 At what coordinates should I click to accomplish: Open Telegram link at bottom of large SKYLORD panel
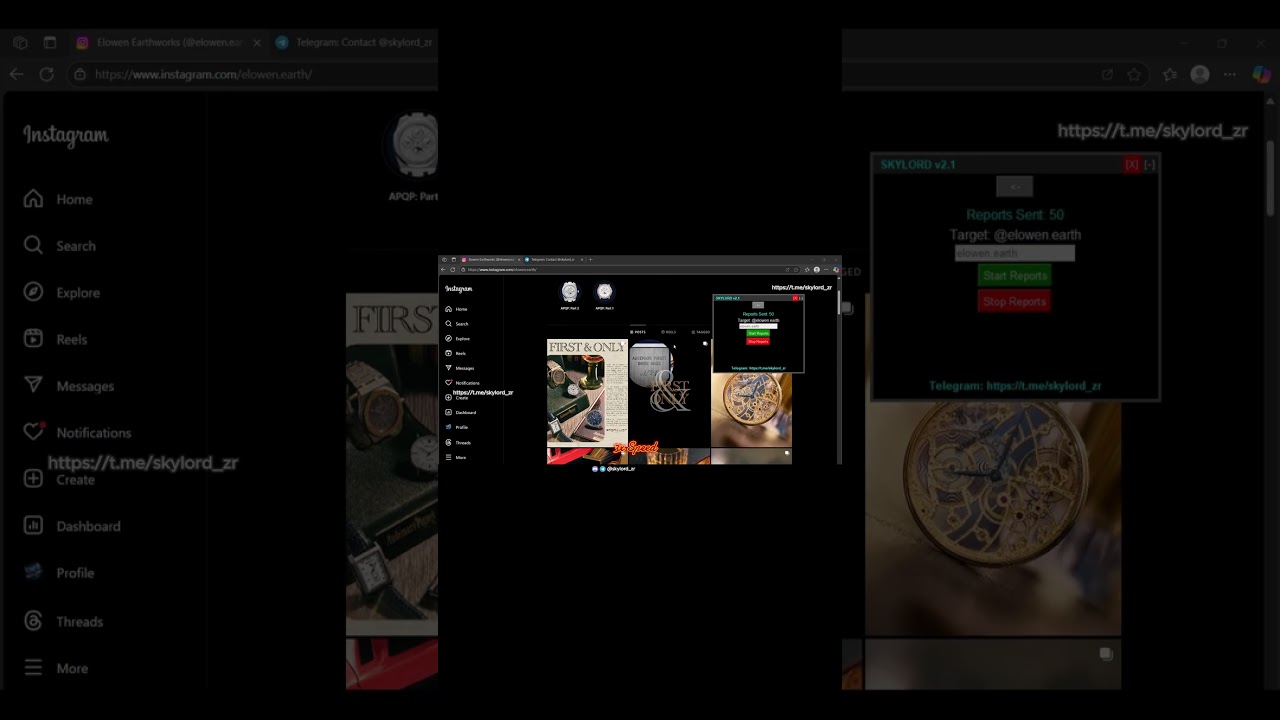tap(1015, 386)
